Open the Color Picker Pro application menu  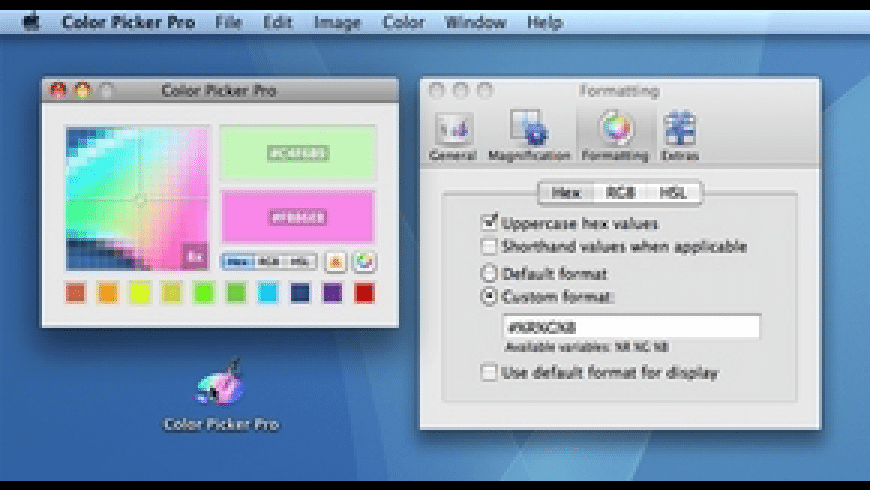coord(129,22)
